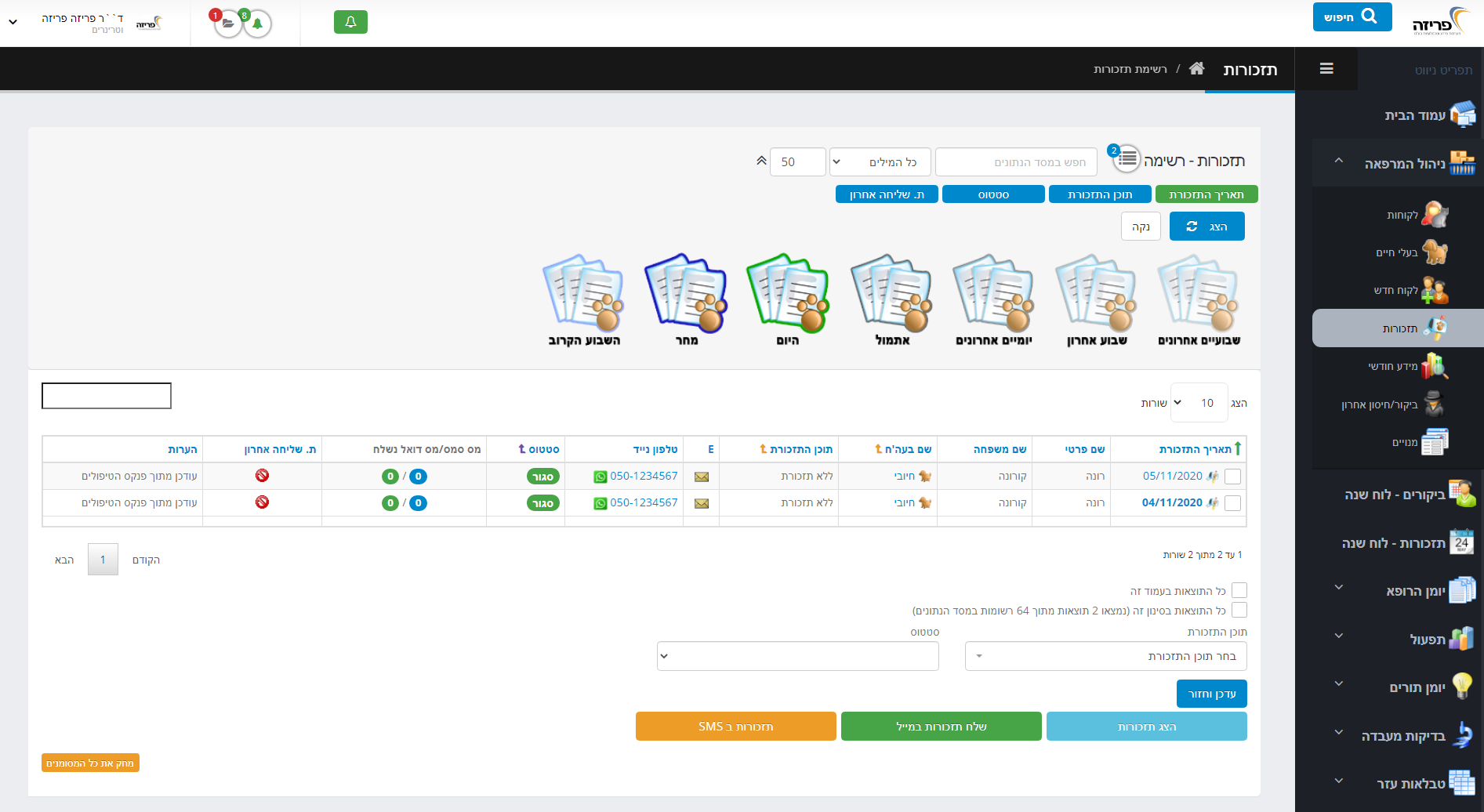
Task: Click the list icon next to תזכורות - רשימה
Action: coord(1127,159)
